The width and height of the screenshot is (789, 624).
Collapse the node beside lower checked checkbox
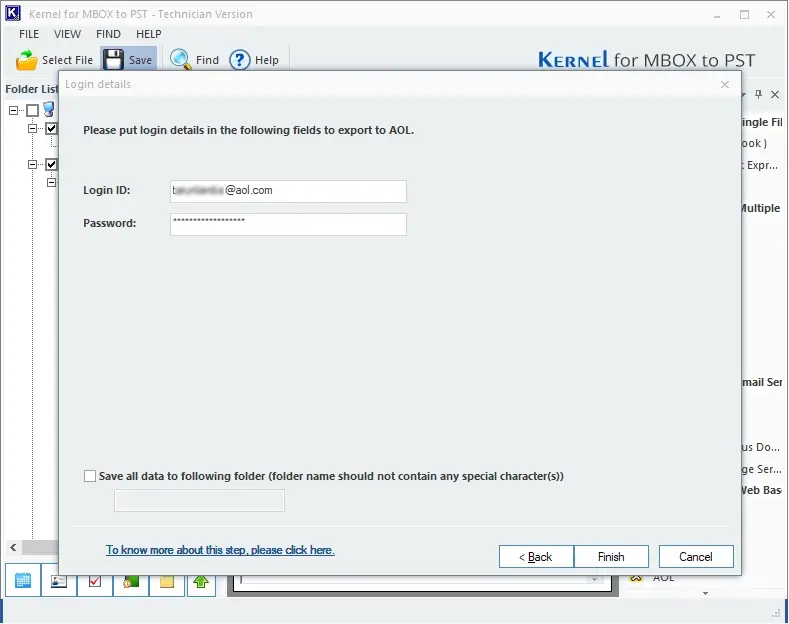click(x=33, y=164)
